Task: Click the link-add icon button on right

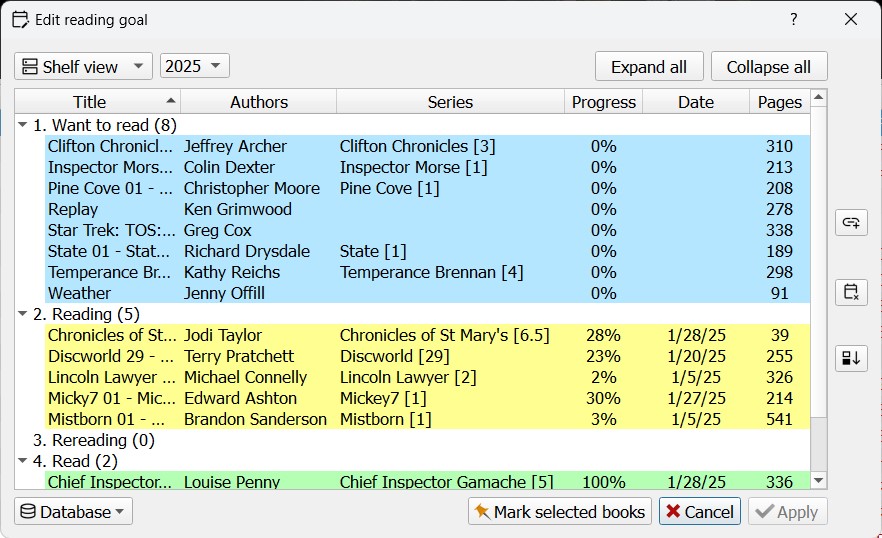Action: [x=851, y=223]
